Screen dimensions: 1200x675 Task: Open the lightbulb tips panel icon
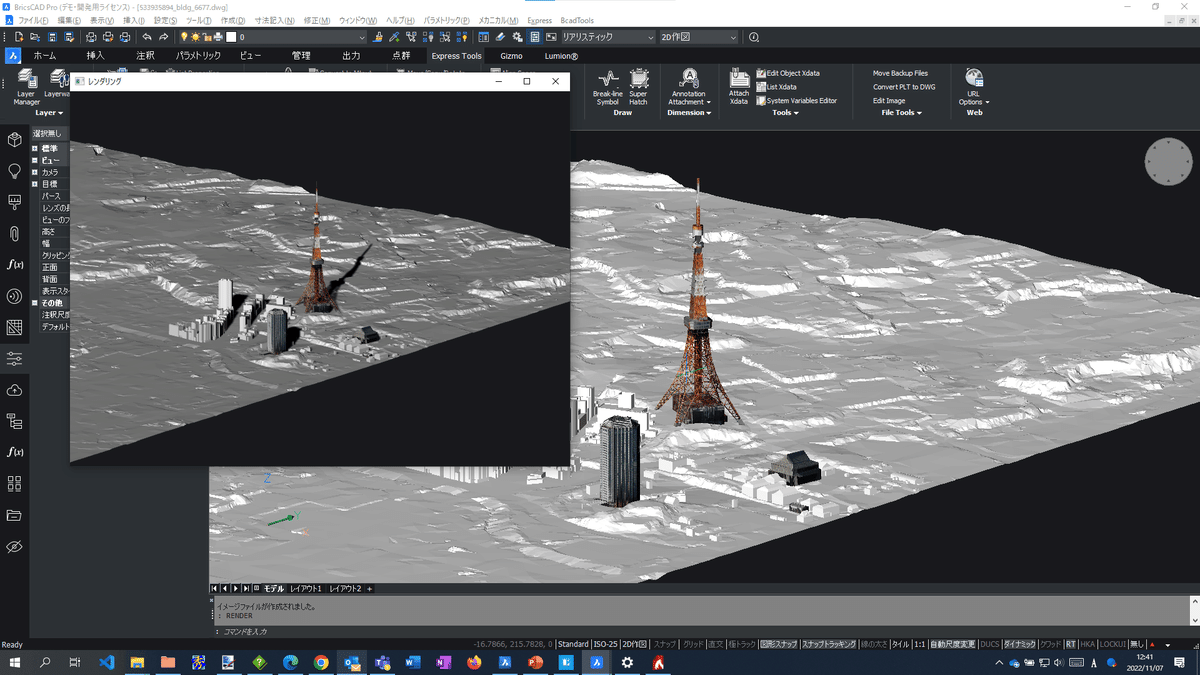14,171
